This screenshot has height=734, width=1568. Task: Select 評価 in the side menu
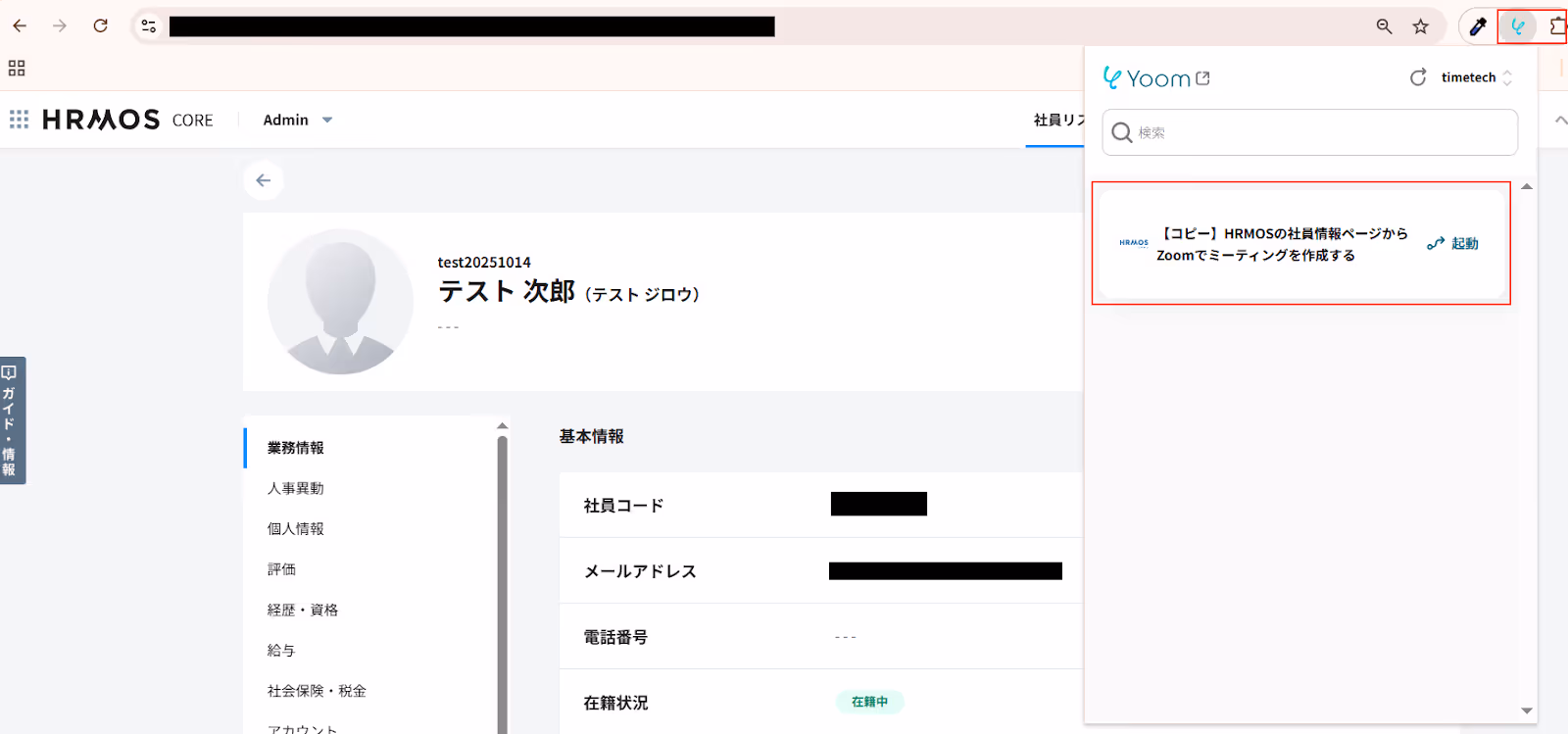tap(281, 569)
